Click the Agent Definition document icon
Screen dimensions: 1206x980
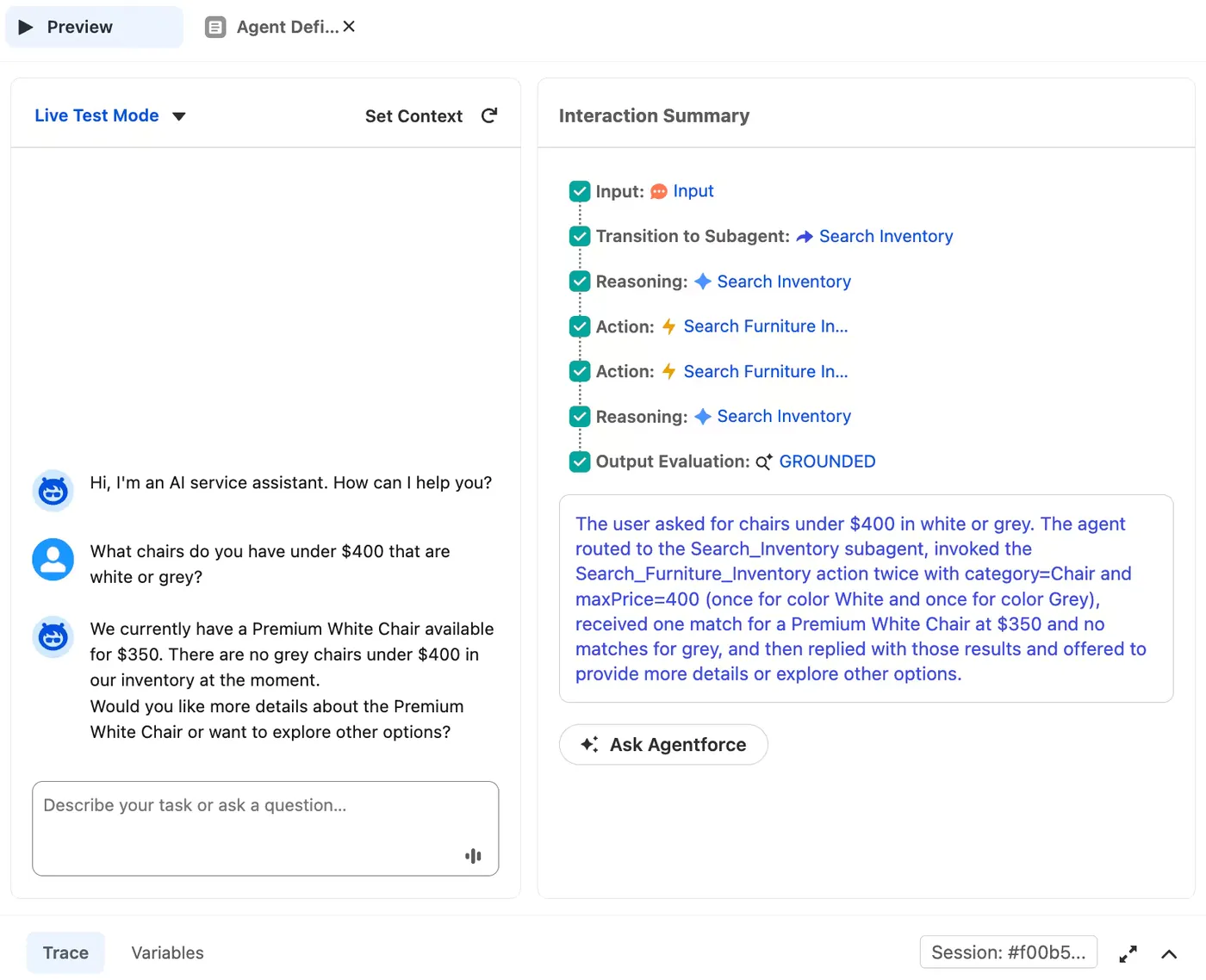coord(215,28)
